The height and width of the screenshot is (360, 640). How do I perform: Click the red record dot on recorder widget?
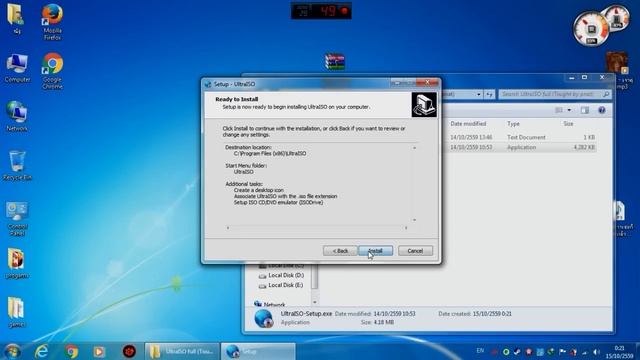(x=344, y=11)
